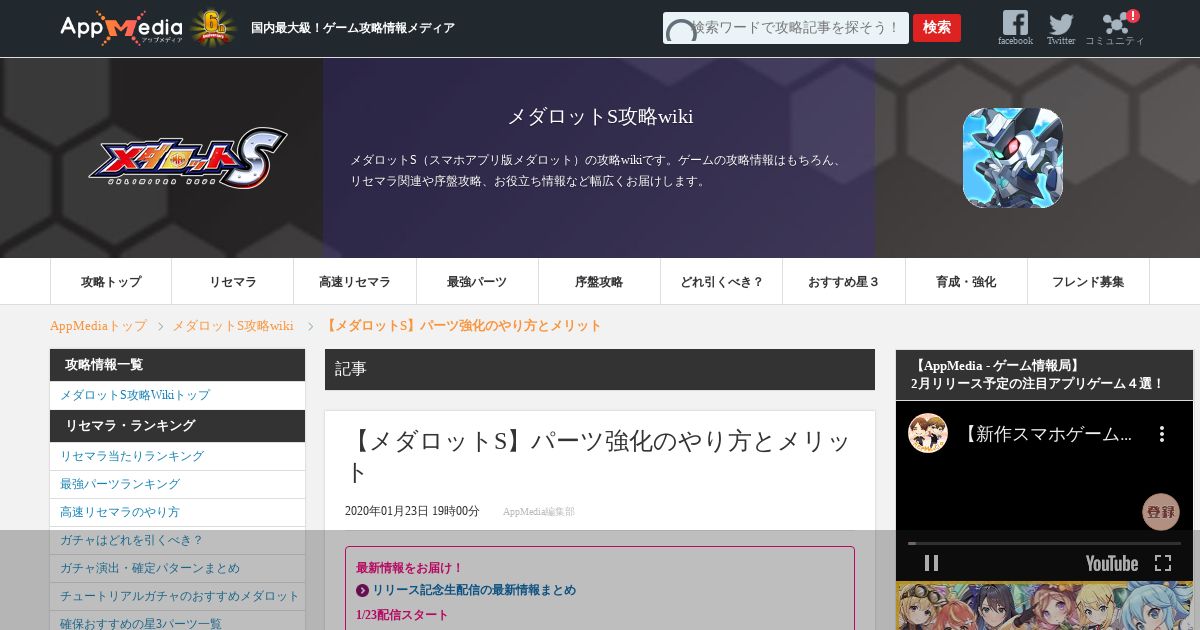Select the 最強パーツ navigation tab
This screenshot has height=630, width=1200.
point(477,282)
